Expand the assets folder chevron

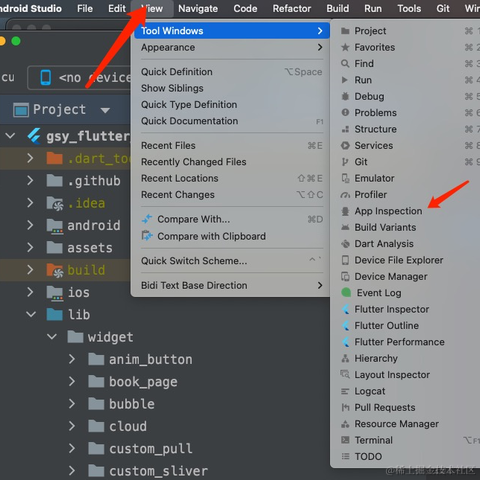tap(30, 247)
